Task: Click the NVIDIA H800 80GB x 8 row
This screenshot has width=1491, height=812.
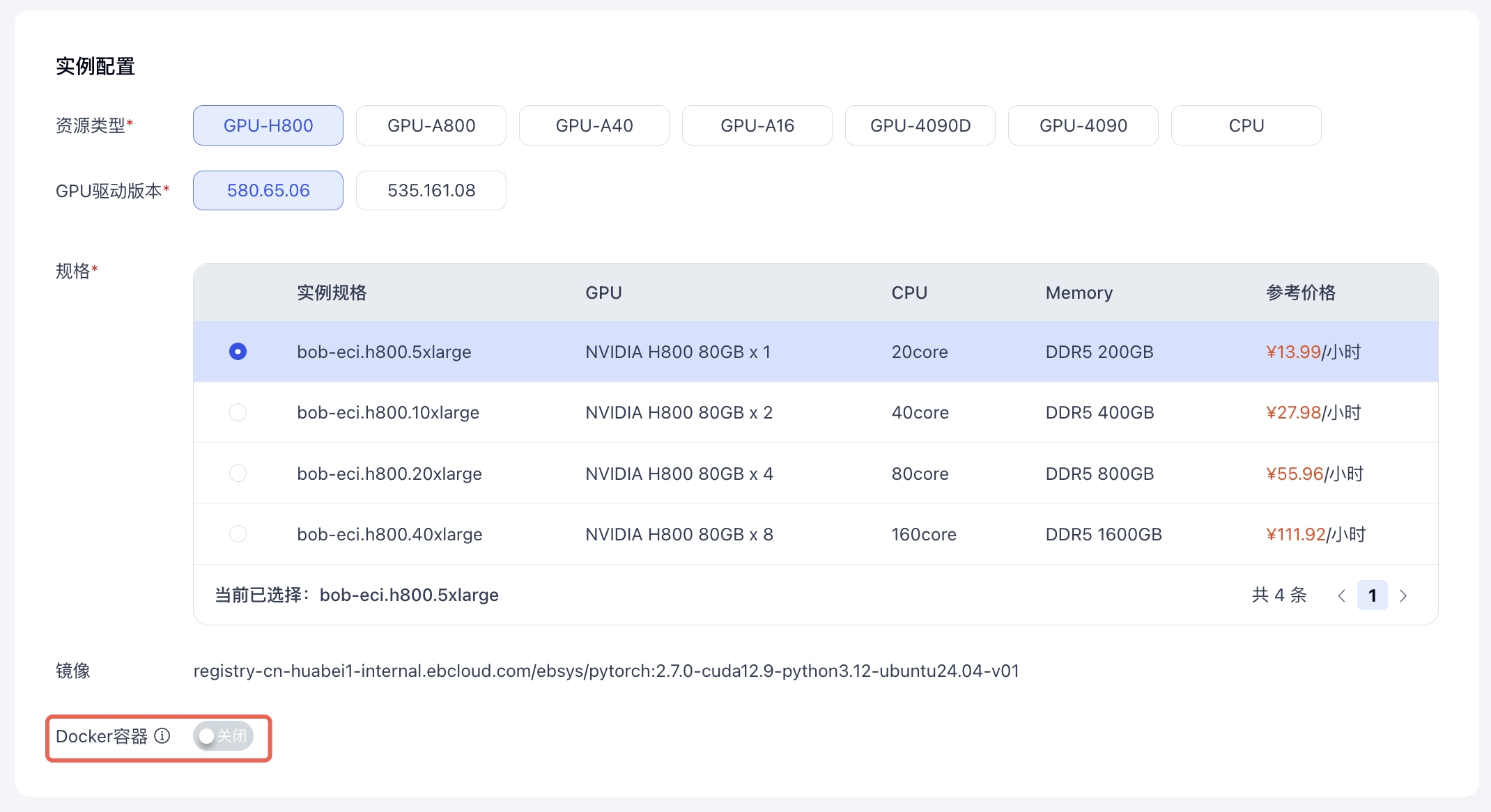Action: tap(679, 534)
